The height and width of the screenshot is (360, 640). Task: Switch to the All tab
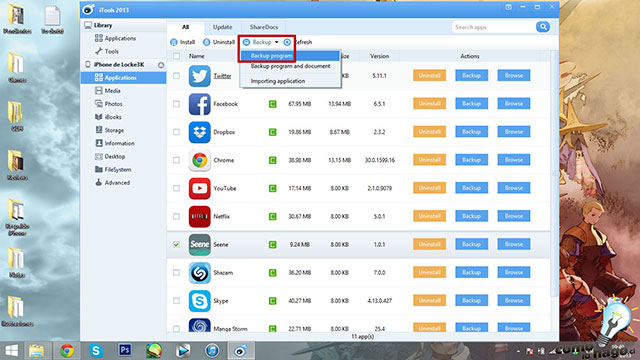point(185,27)
